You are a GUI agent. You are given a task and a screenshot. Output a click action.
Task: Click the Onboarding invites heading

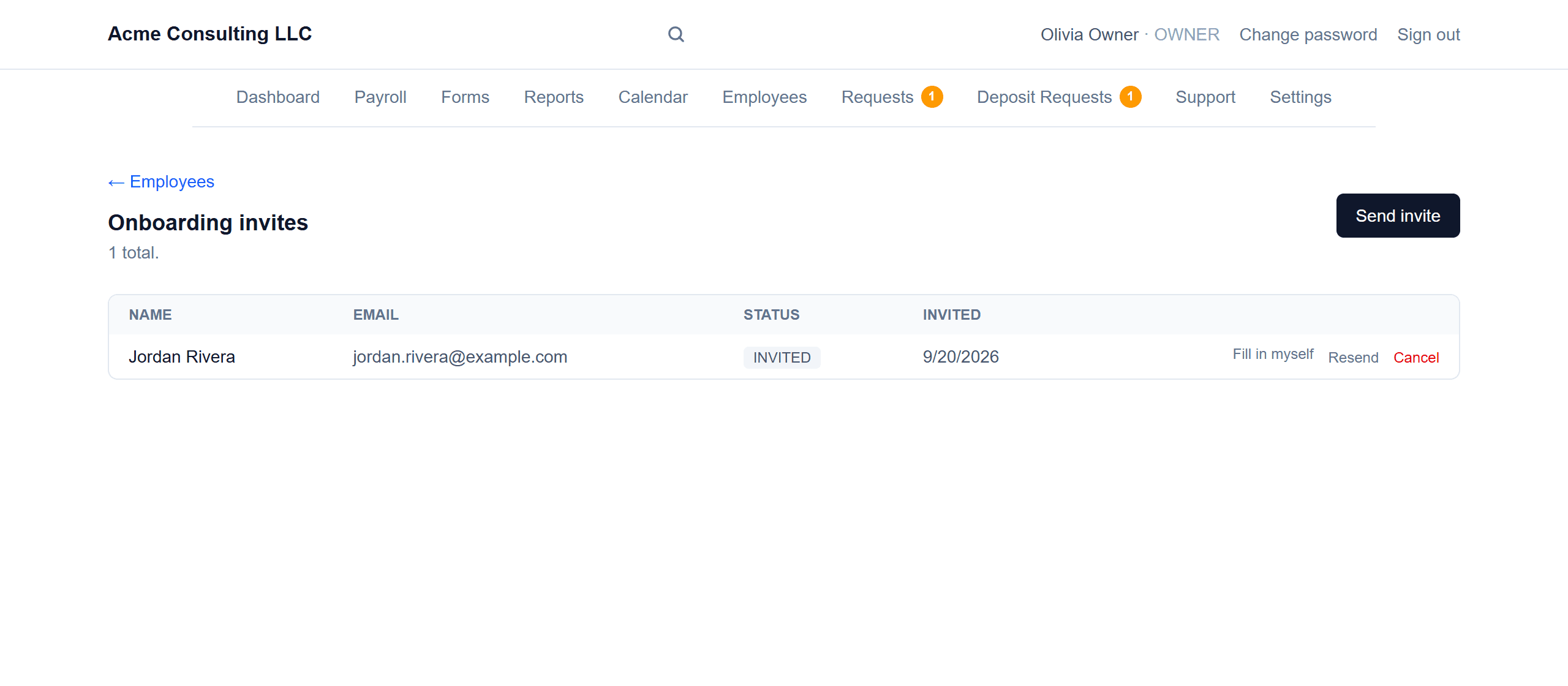point(208,222)
